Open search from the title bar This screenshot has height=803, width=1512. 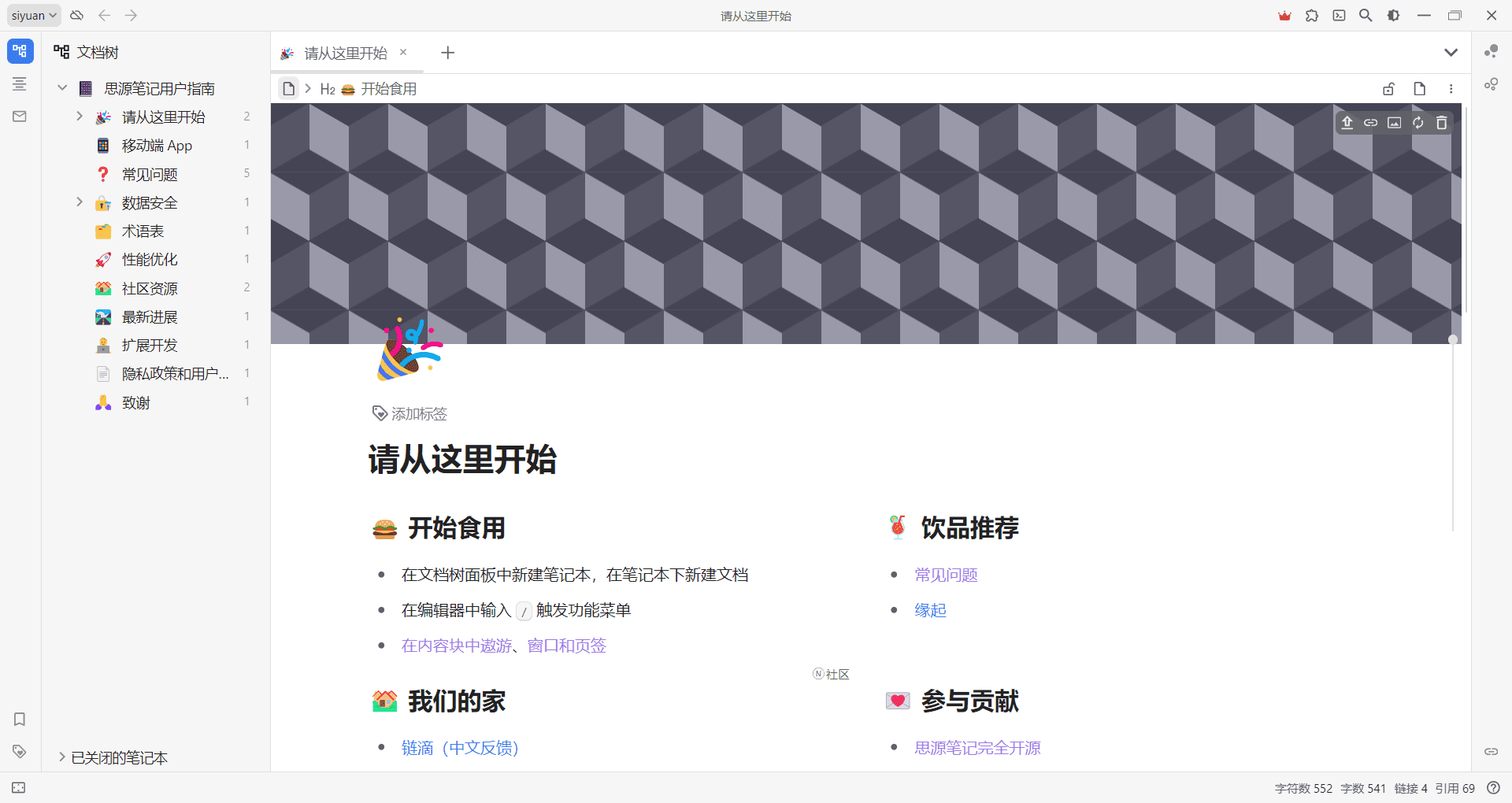[1366, 15]
